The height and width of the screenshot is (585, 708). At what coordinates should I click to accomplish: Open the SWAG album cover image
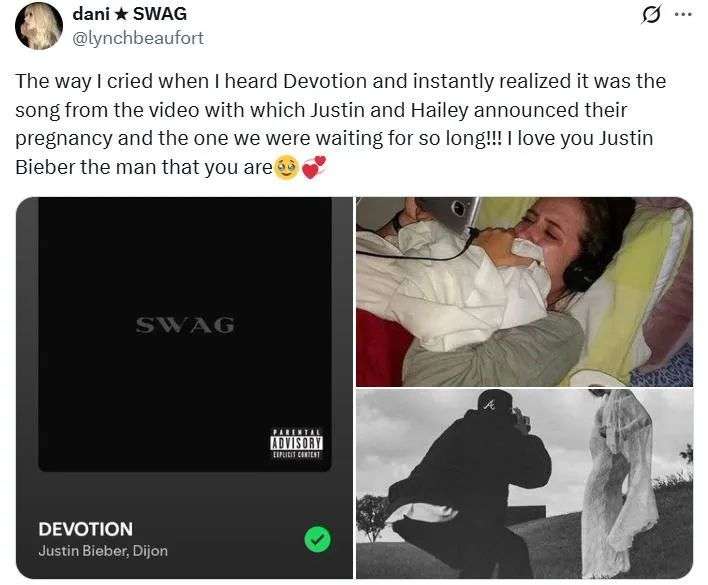point(185,334)
